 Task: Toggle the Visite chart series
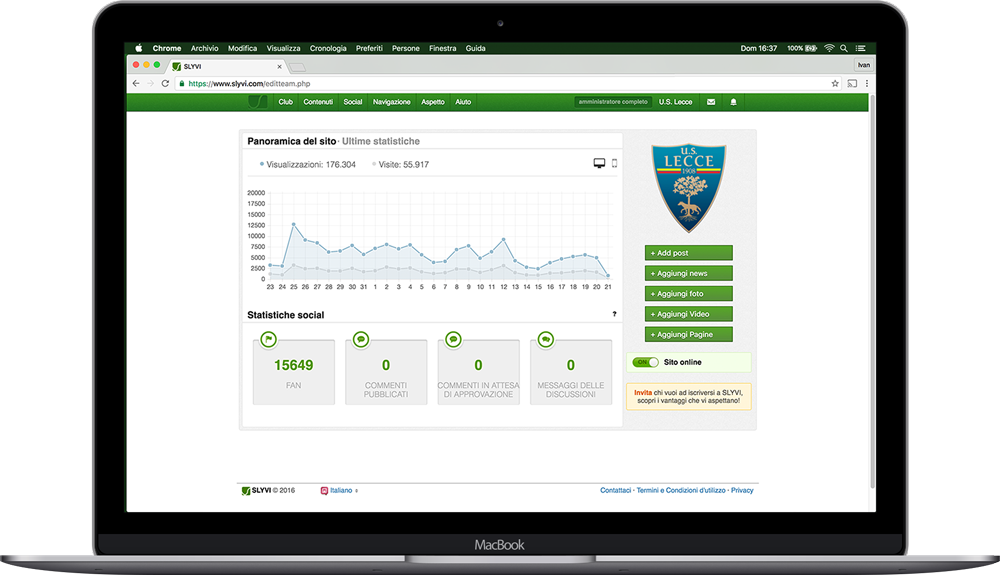click(x=401, y=164)
